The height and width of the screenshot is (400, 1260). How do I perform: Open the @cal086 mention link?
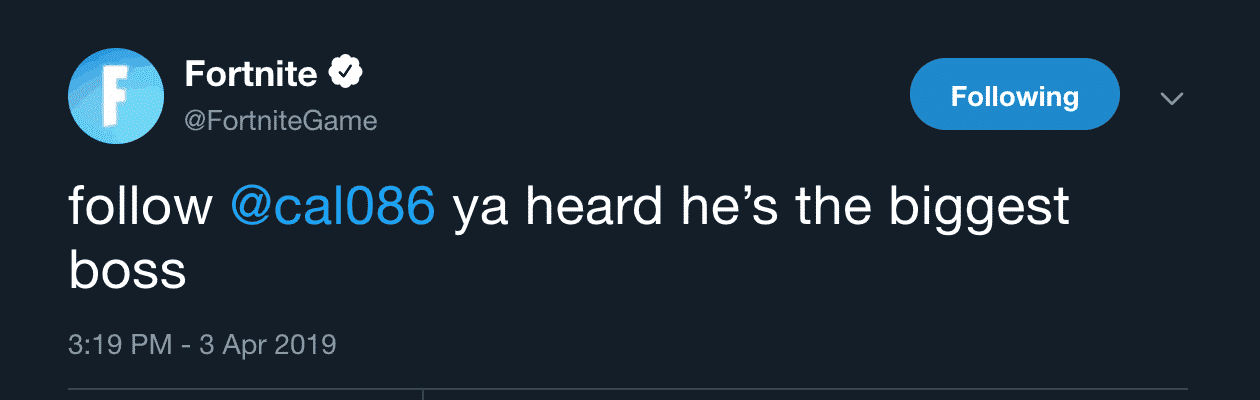point(333,207)
